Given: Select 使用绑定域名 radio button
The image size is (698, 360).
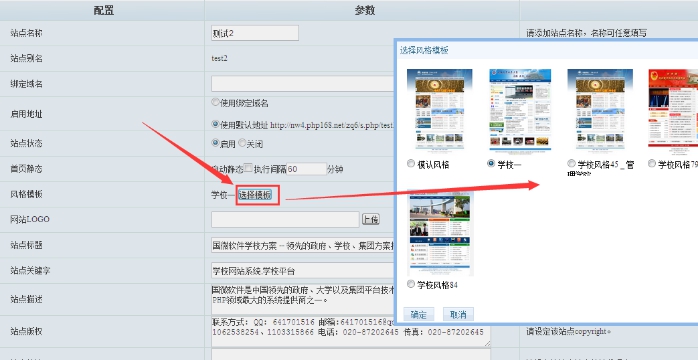Looking at the screenshot, I should click(215, 102).
